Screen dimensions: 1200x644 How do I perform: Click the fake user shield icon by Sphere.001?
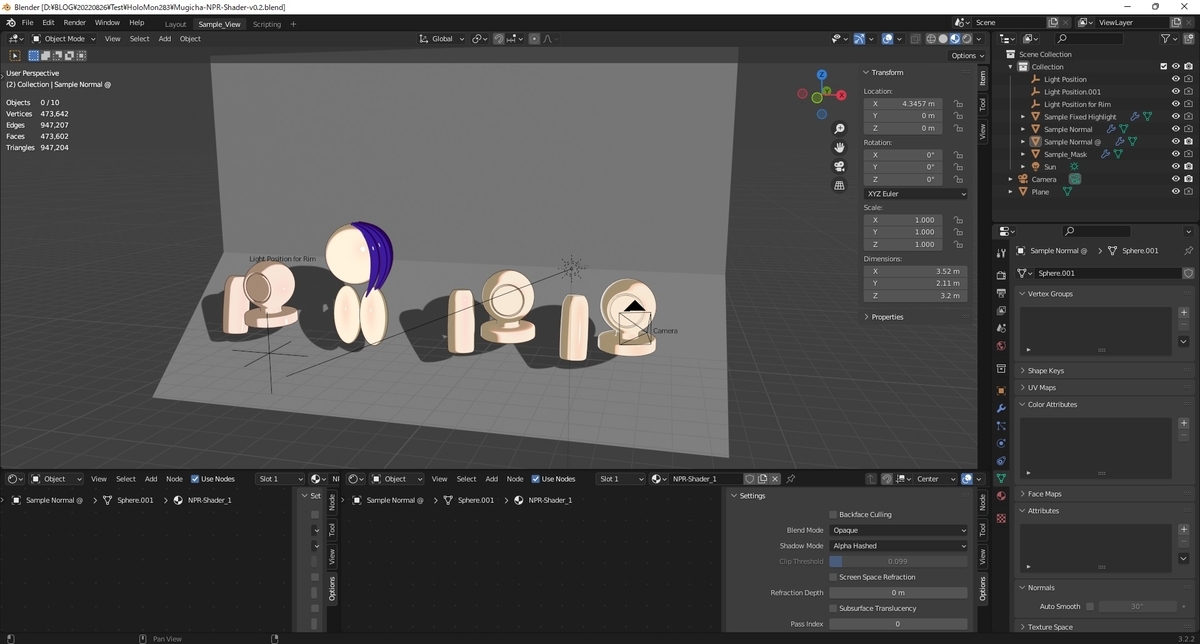[1188, 273]
